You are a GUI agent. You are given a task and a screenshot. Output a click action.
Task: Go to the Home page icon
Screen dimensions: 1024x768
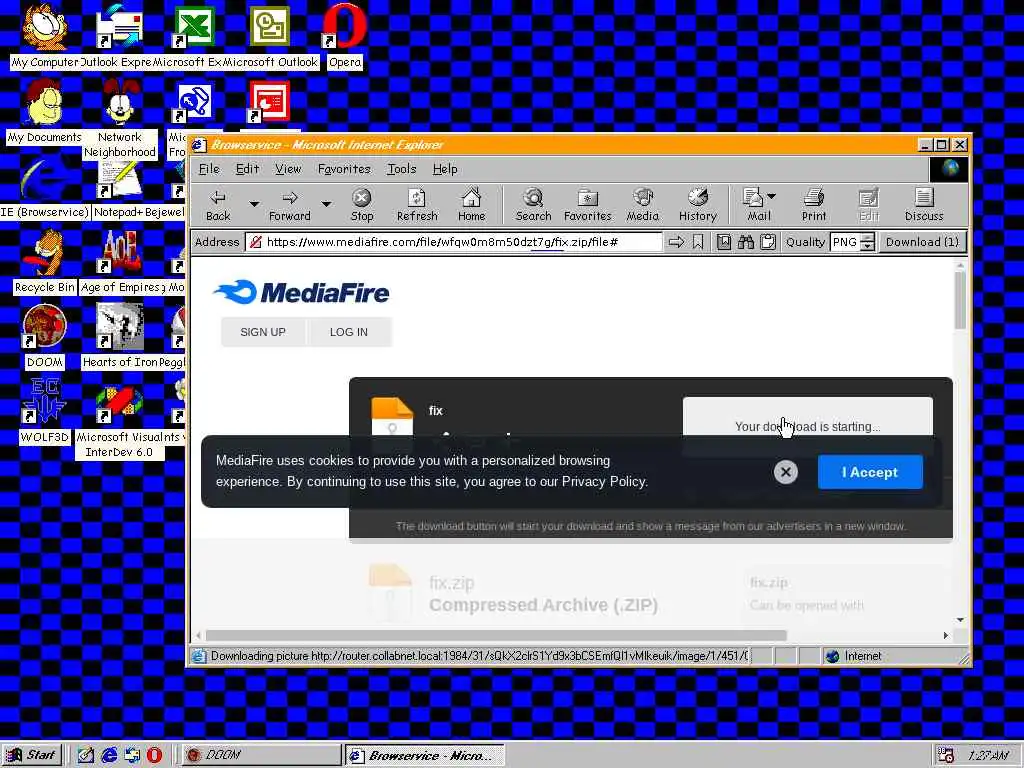click(x=472, y=205)
